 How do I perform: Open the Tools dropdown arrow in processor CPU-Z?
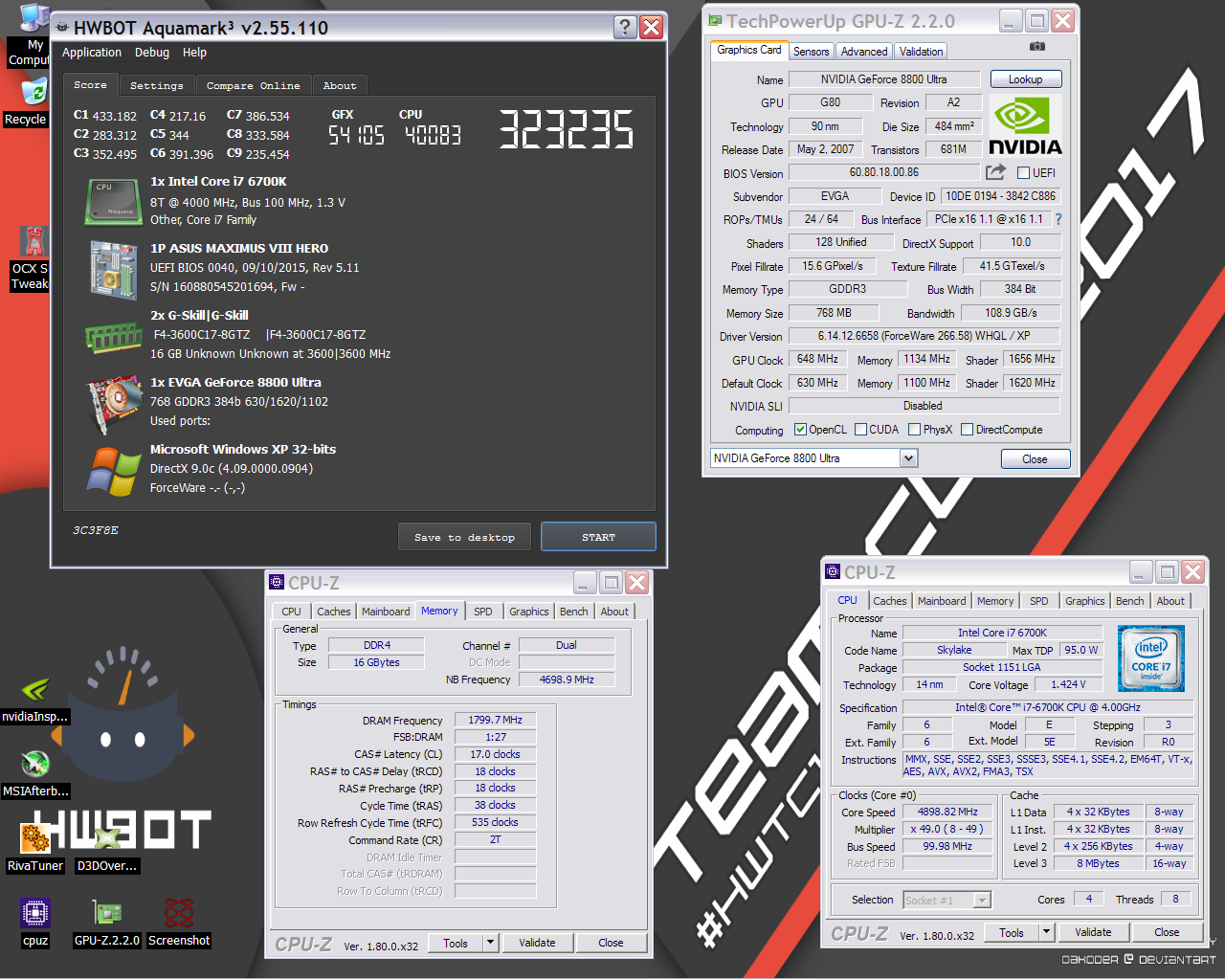click(x=1046, y=932)
